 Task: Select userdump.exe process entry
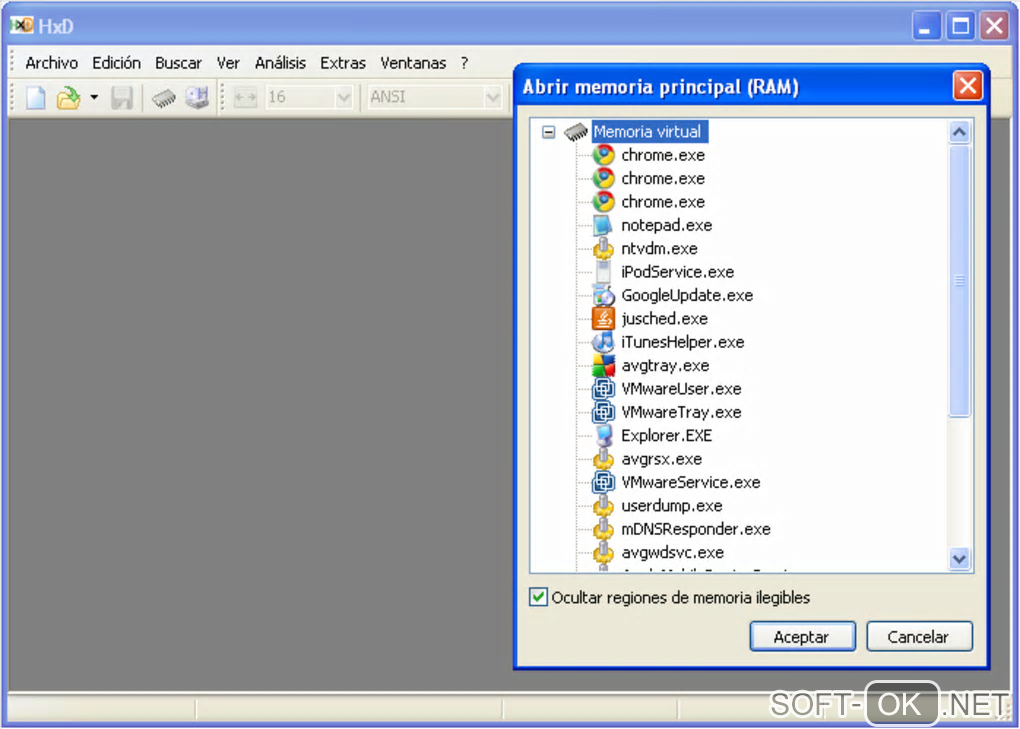click(671, 505)
